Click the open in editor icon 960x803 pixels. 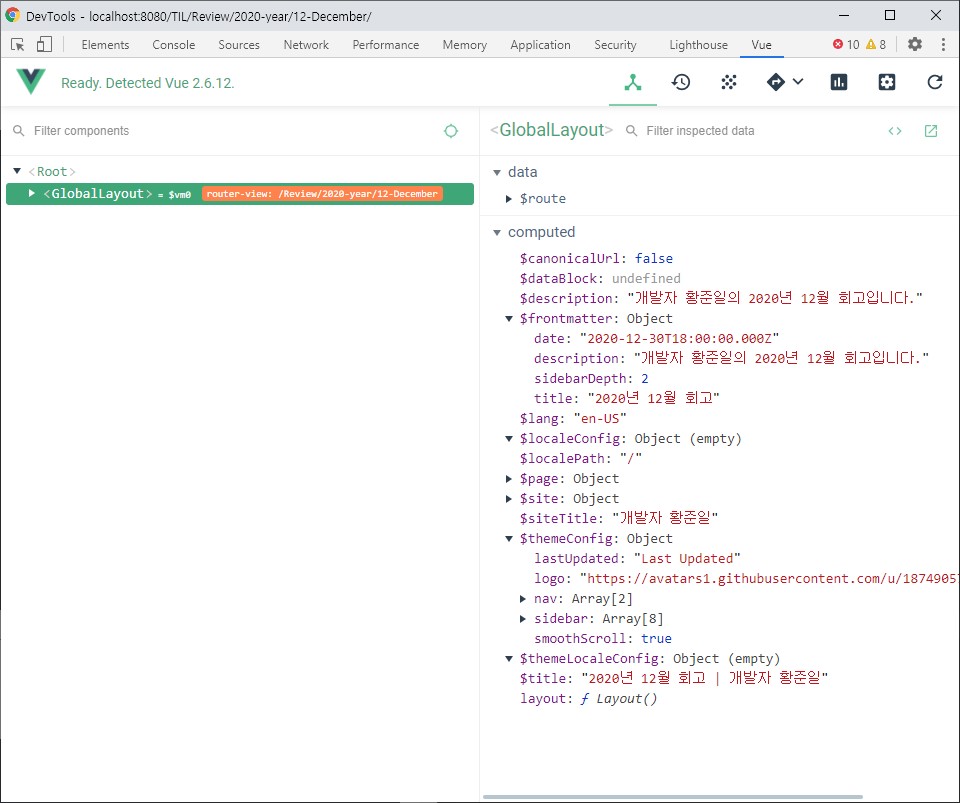coord(931,130)
